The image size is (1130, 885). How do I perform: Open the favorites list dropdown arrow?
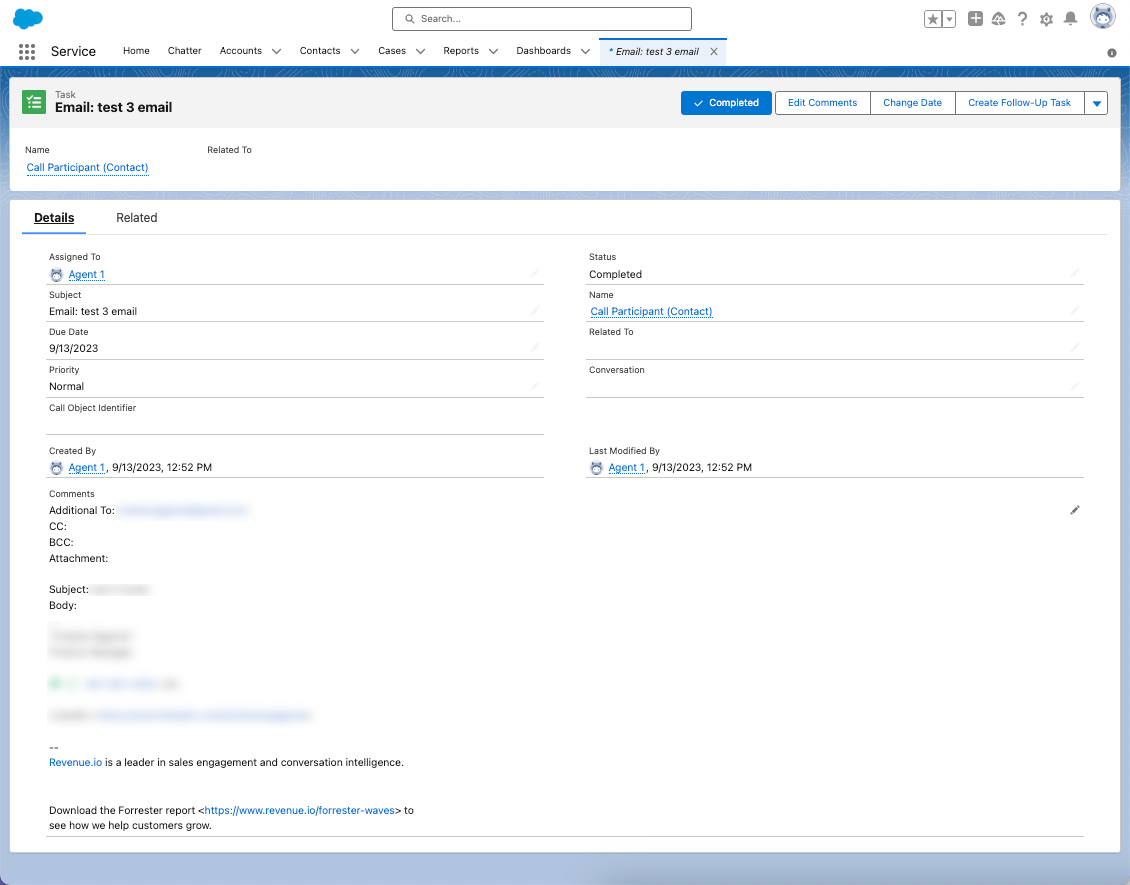(949, 19)
